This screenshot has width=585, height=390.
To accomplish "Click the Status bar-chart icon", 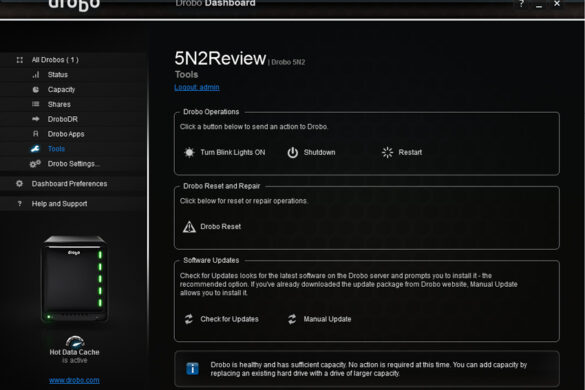I will coord(36,75).
